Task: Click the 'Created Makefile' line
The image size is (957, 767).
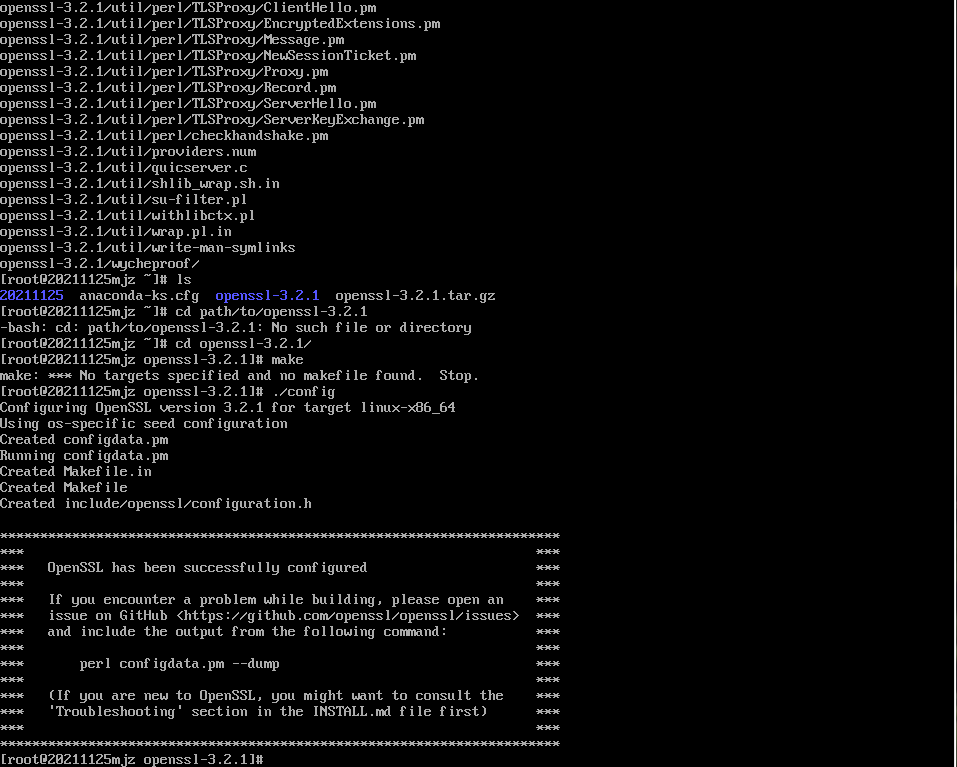Action: [64, 488]
